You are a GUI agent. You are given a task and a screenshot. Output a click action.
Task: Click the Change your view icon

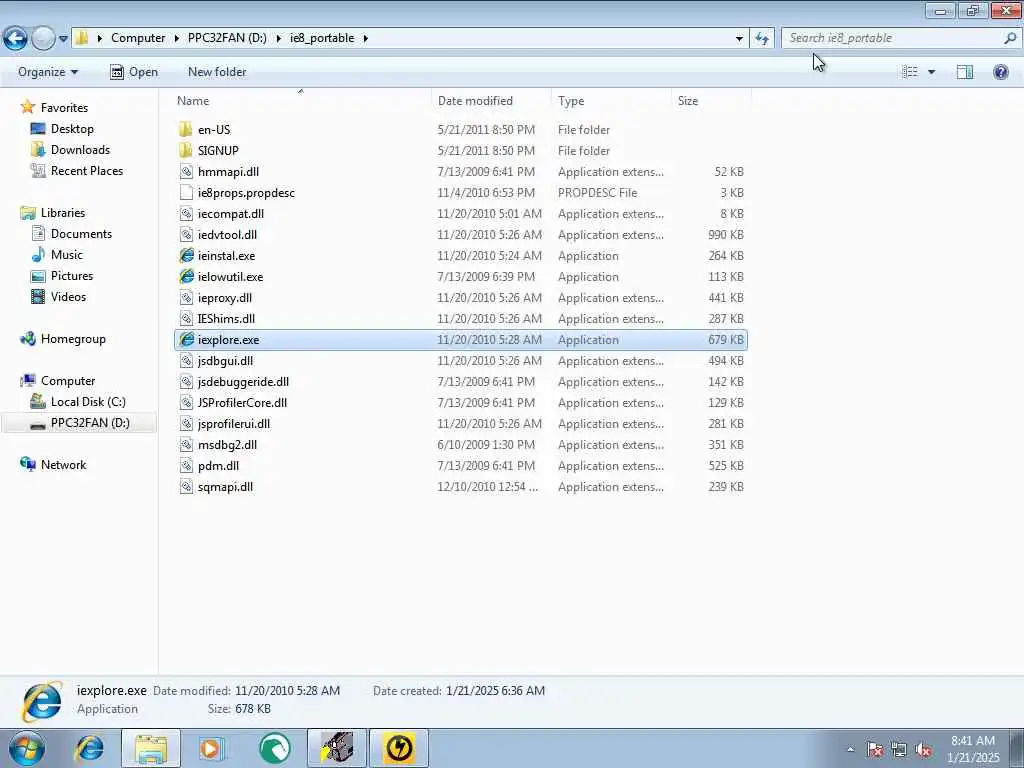[x=910, y=72]
